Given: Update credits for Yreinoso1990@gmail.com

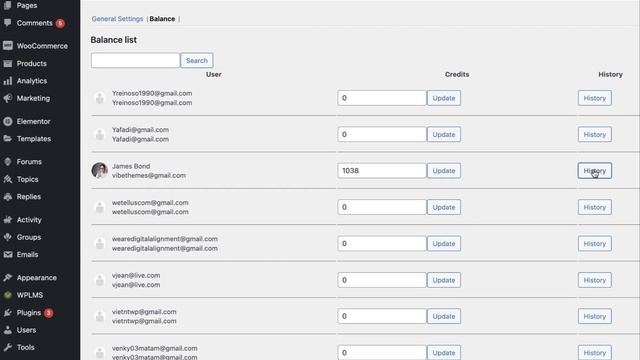Looking at the screenshot, I should coord(444,98).
